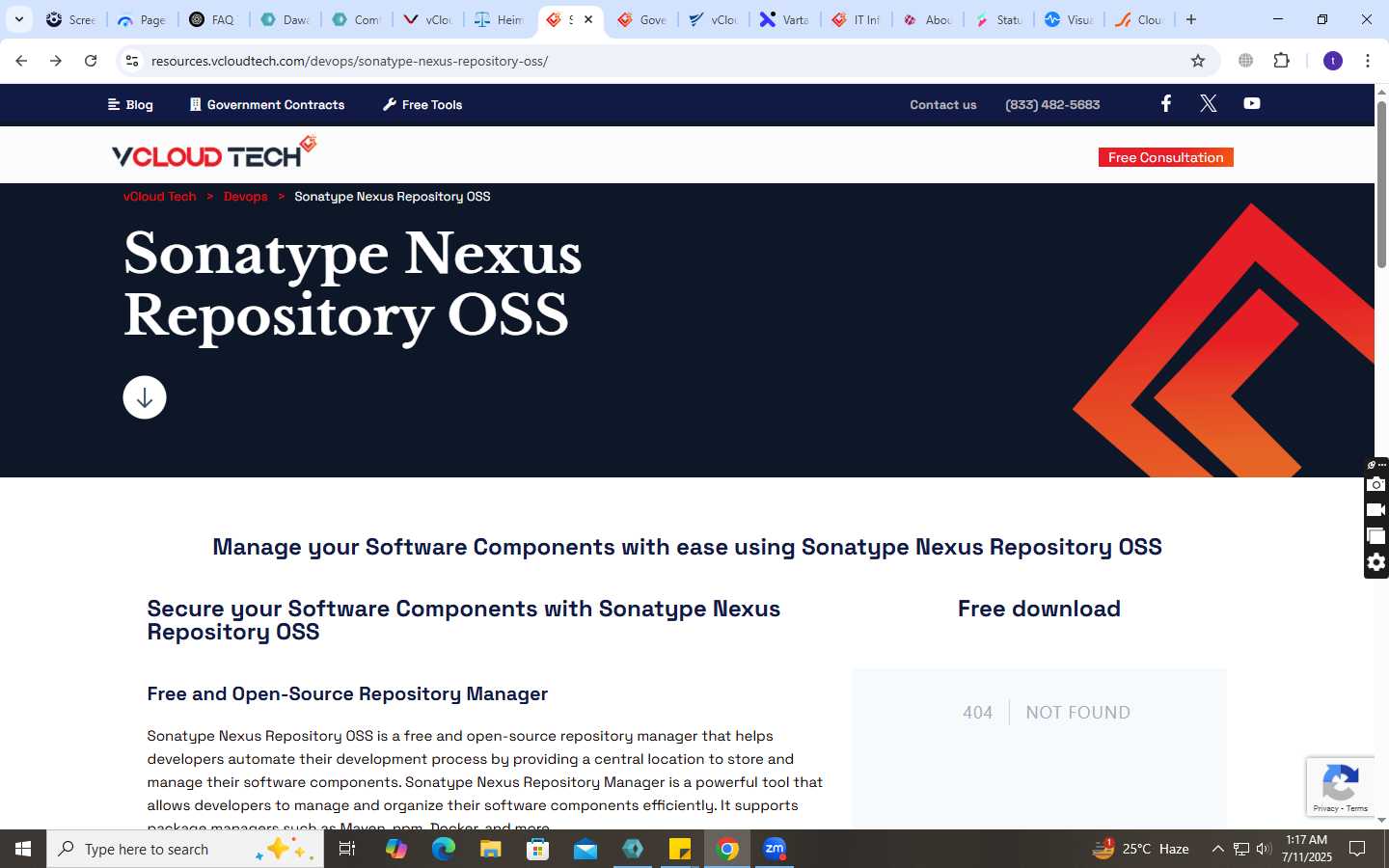Click the vCloud Tech logo
1389x868 pixels.
click(x=214, y=152)
